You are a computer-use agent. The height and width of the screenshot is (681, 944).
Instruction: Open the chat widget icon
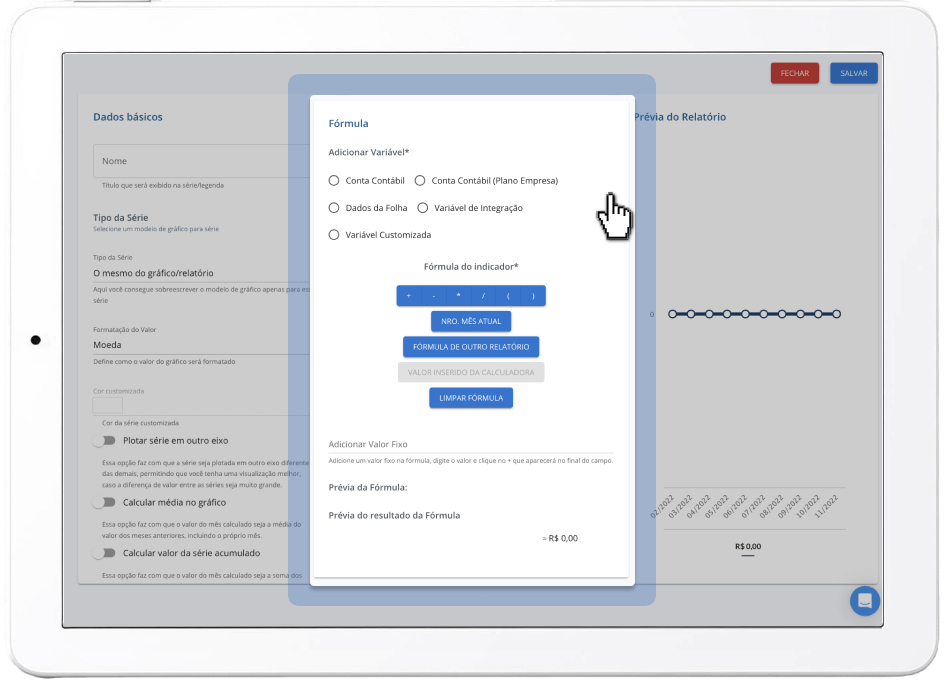click(x=865, y=601)
